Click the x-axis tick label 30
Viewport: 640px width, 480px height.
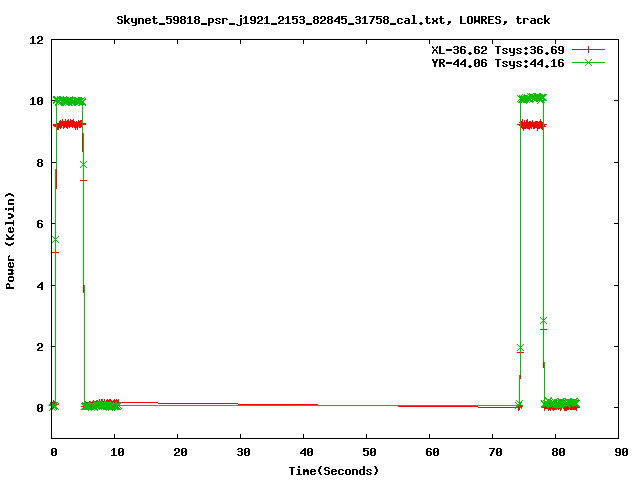(x=243, y=452)
